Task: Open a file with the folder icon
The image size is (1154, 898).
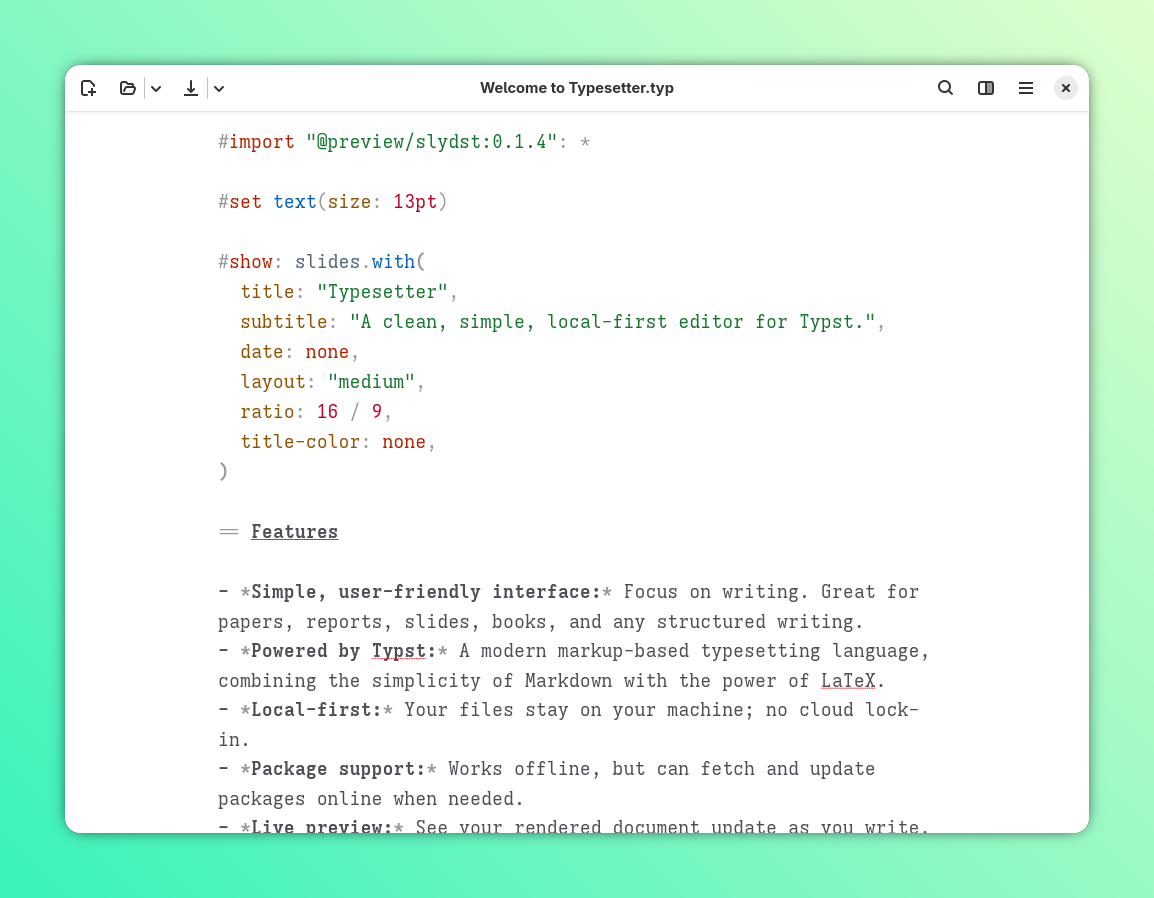Action: tap(127, 88)
